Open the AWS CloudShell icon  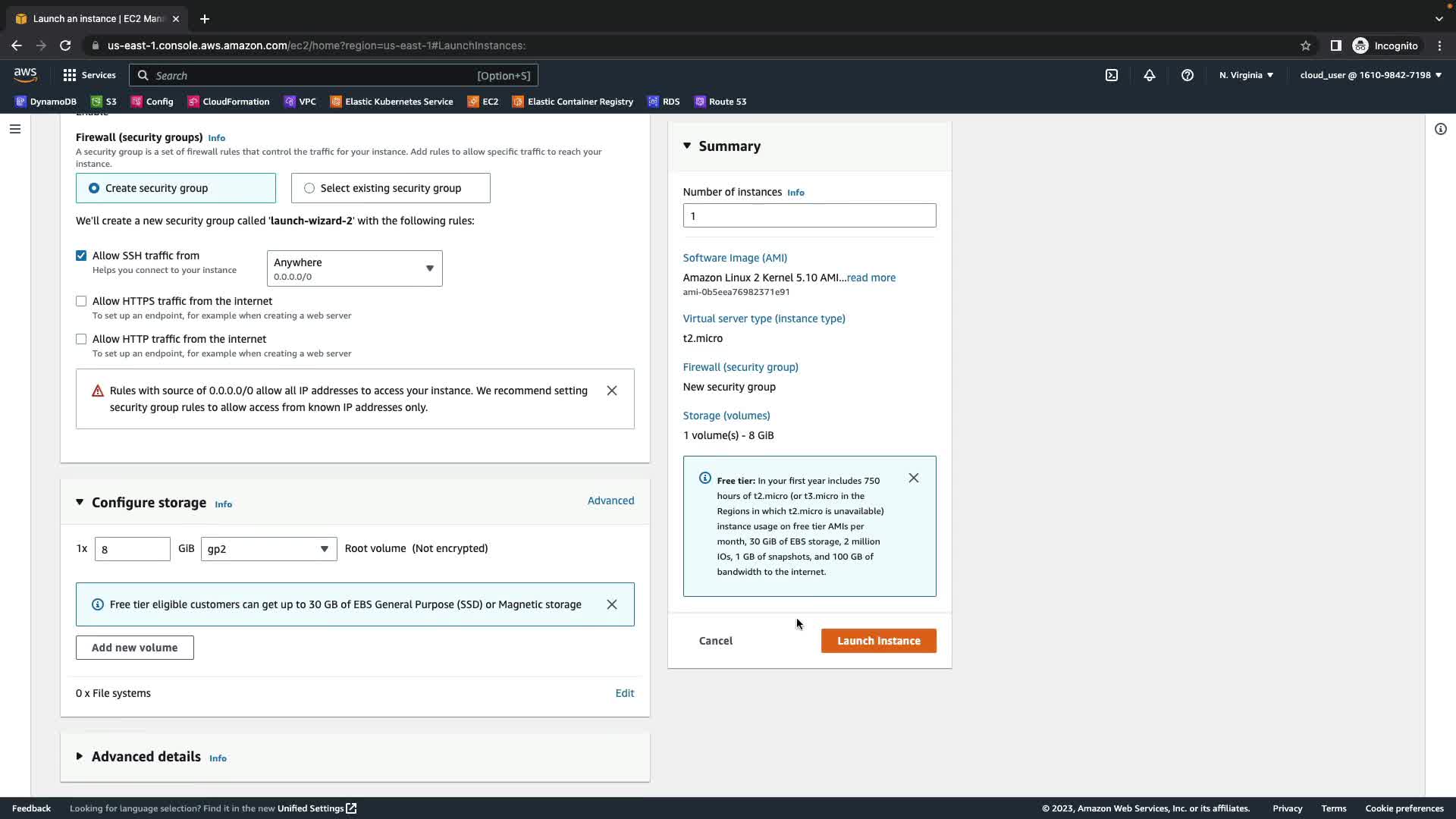click(1112, 75)
